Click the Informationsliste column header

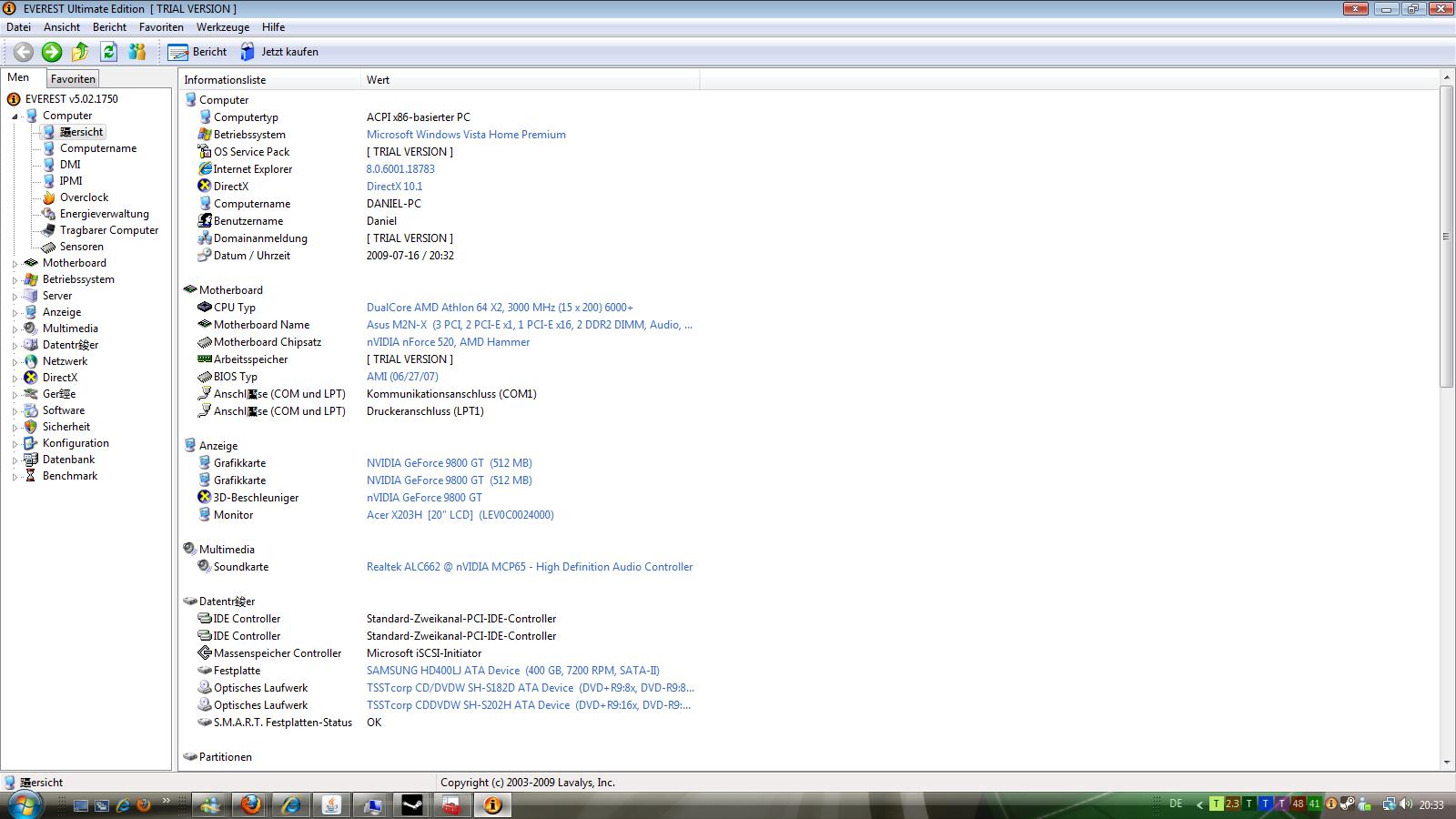tap(270, 80)
